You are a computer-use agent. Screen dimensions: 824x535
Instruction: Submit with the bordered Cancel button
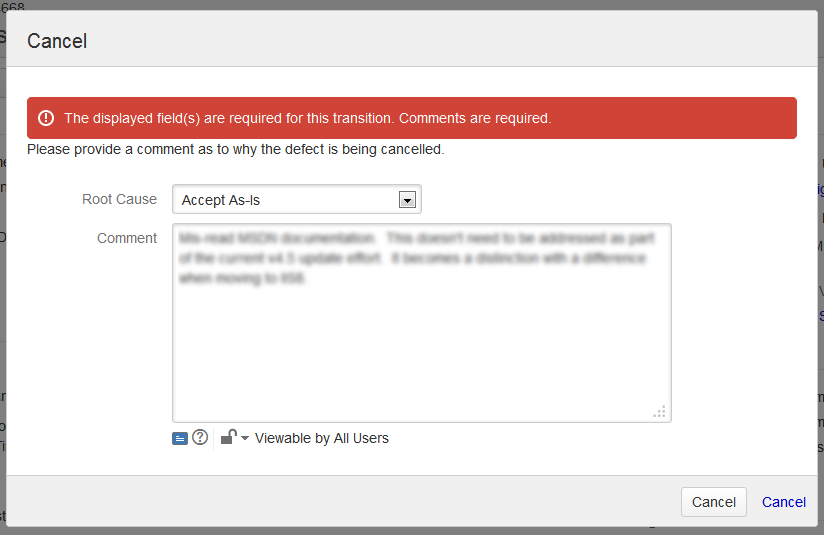pos(714,502)
